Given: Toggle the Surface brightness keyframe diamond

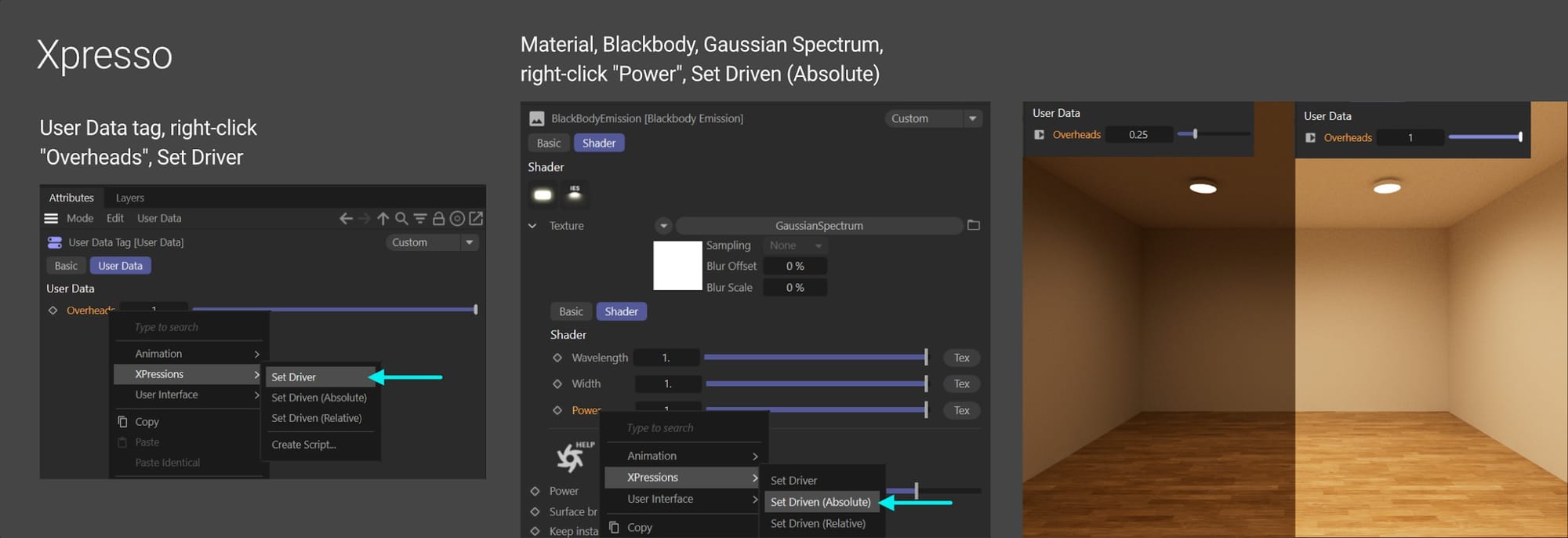Looking at the screenshot, I should point(535,511).
